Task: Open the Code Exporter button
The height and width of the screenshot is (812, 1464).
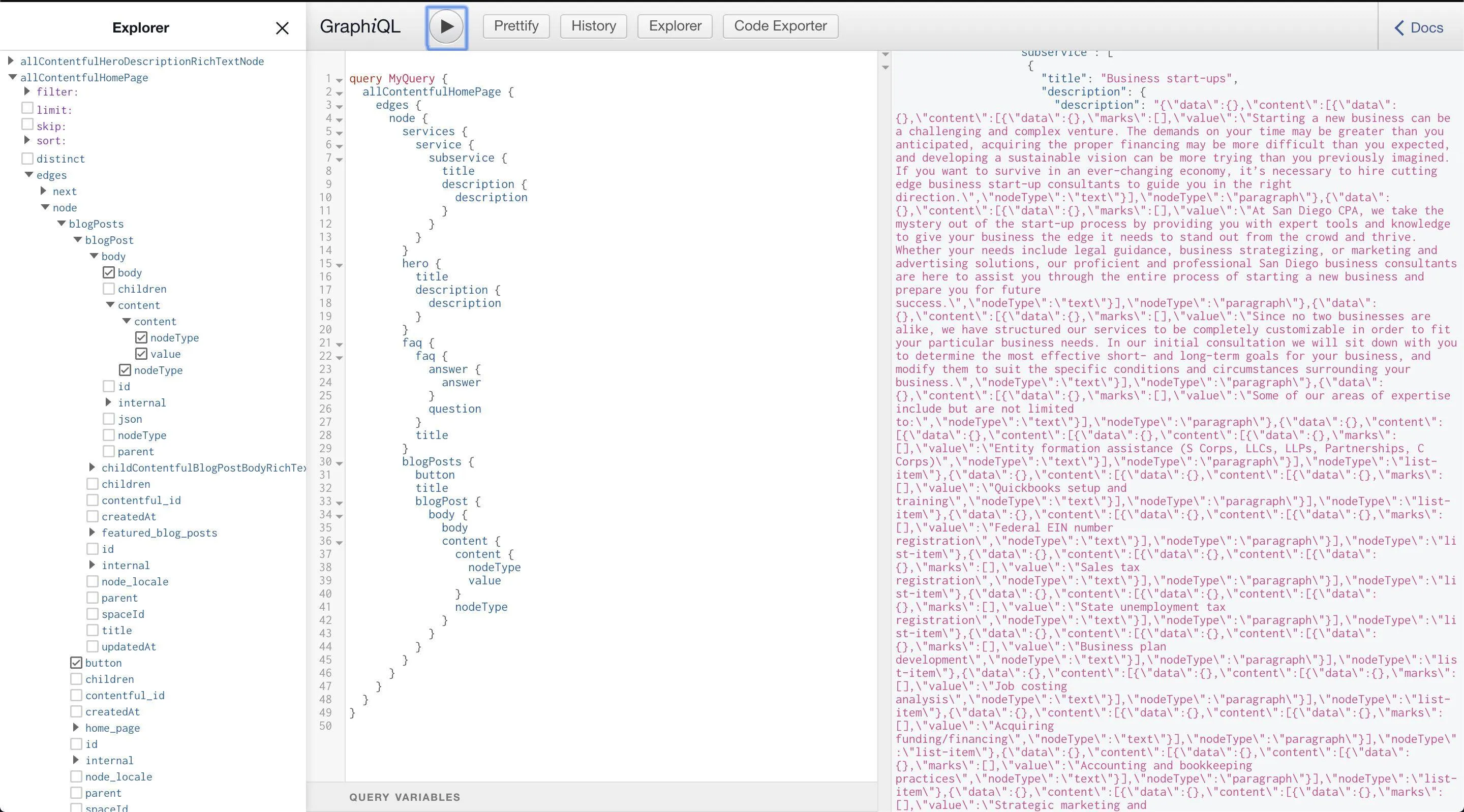Action: tap(780, 26)
